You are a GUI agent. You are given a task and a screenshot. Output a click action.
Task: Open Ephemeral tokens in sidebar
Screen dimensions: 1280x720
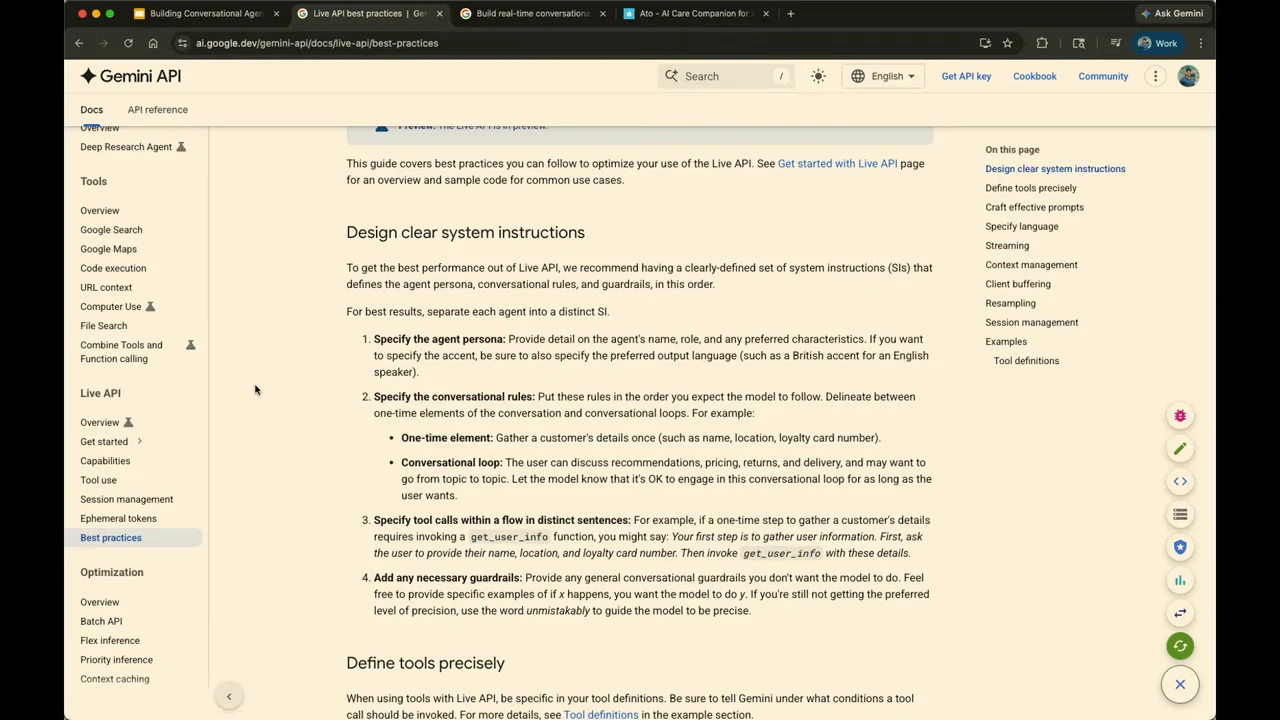pos(118,518)
